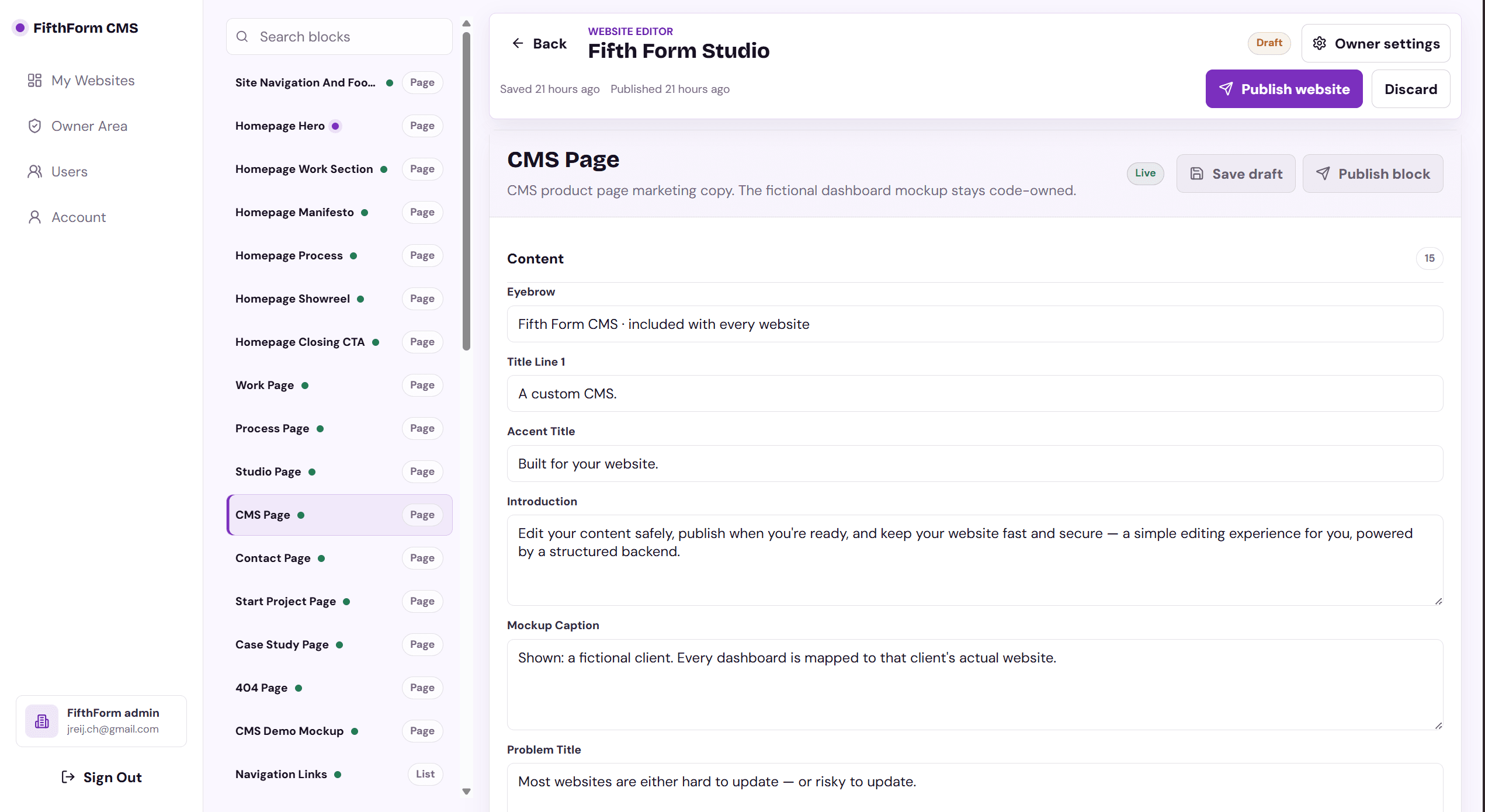Click Publish block
Viewport: 1485px width, 812px height.
1372,173
